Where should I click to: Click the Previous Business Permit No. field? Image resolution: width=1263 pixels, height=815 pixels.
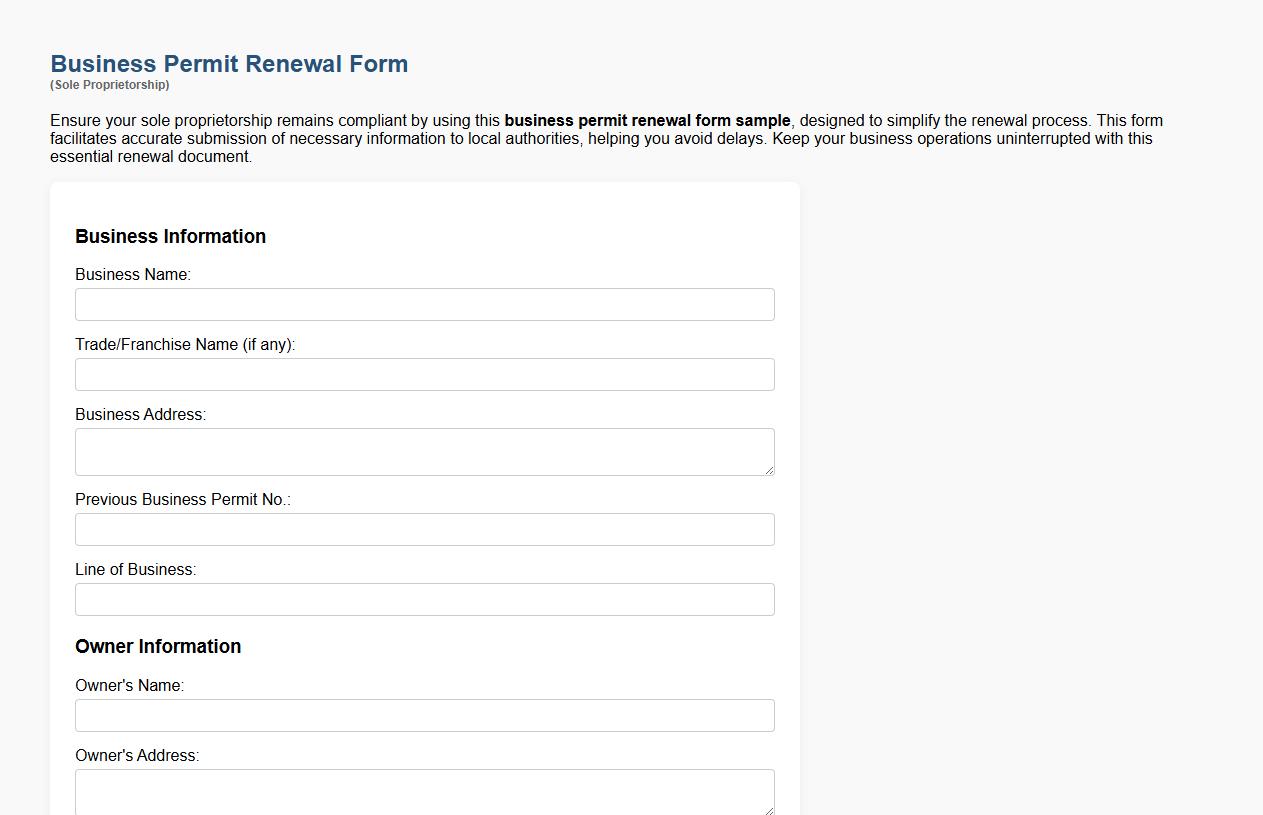pos(424,529)
